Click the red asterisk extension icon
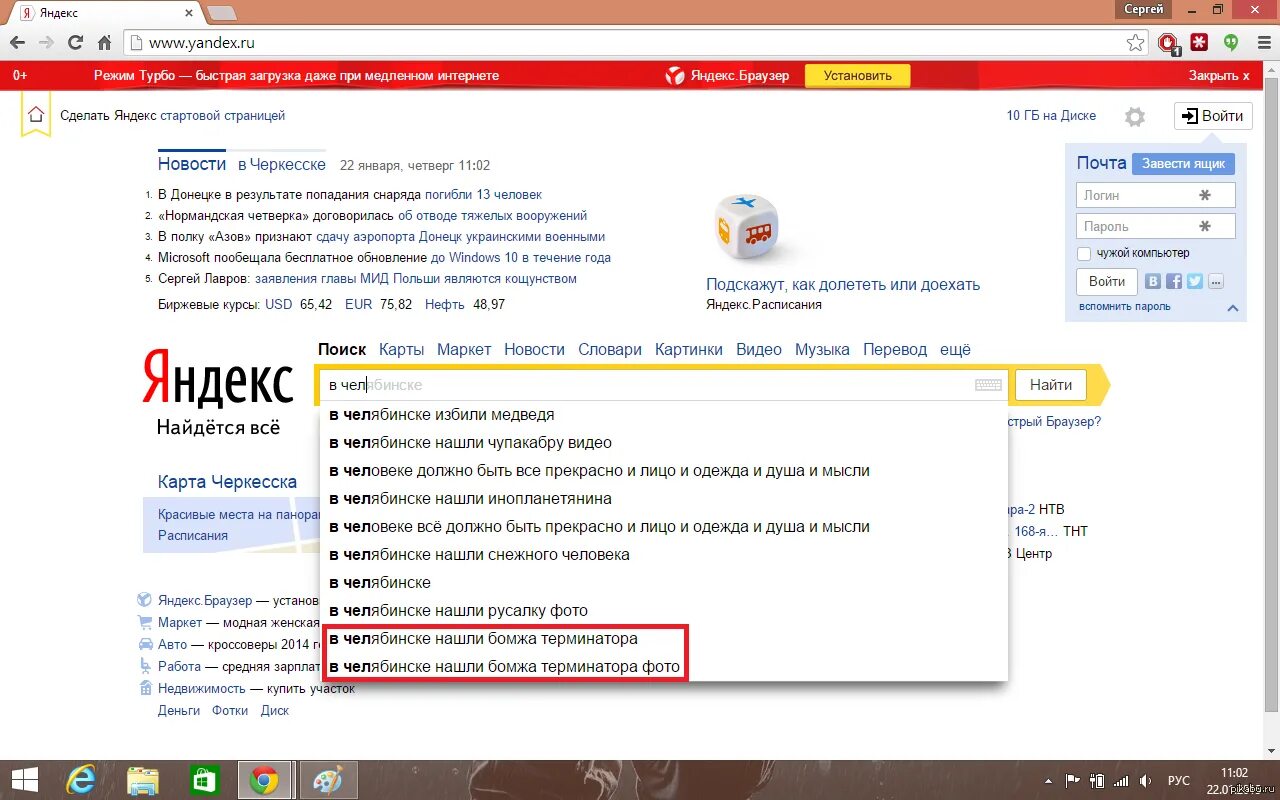This screenshot has height=800, width=1280. tap(1199, 43)
